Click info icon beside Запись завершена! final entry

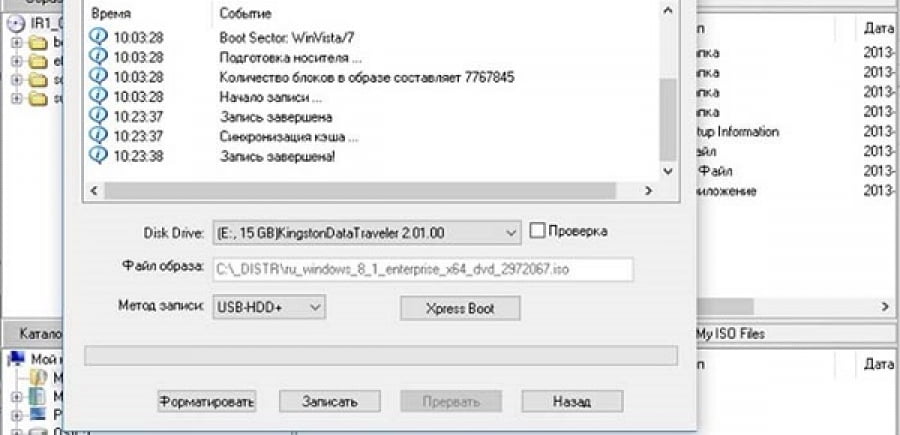pos(99,156)
